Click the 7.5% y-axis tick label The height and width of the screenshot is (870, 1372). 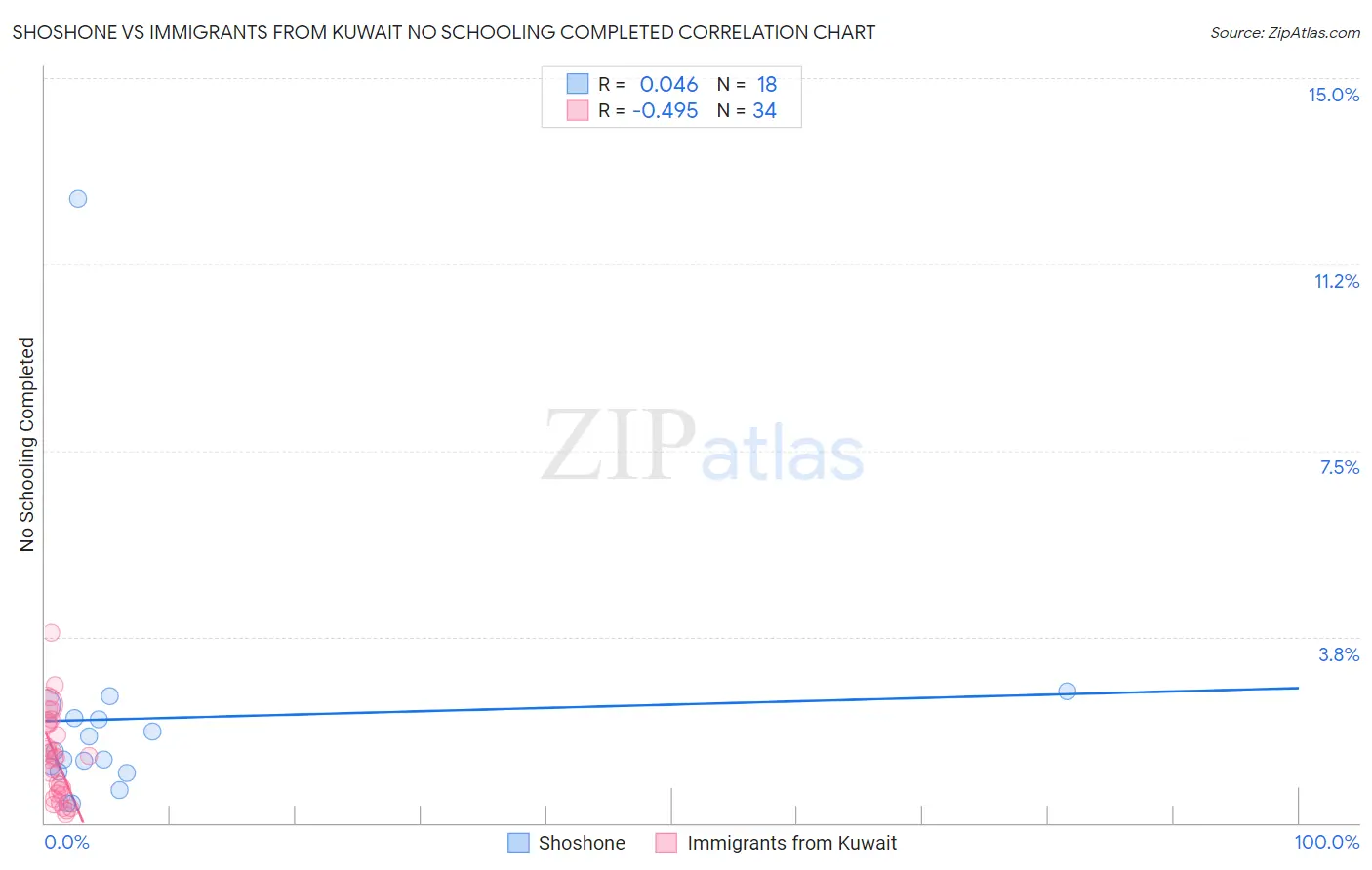click(1339, 467)
